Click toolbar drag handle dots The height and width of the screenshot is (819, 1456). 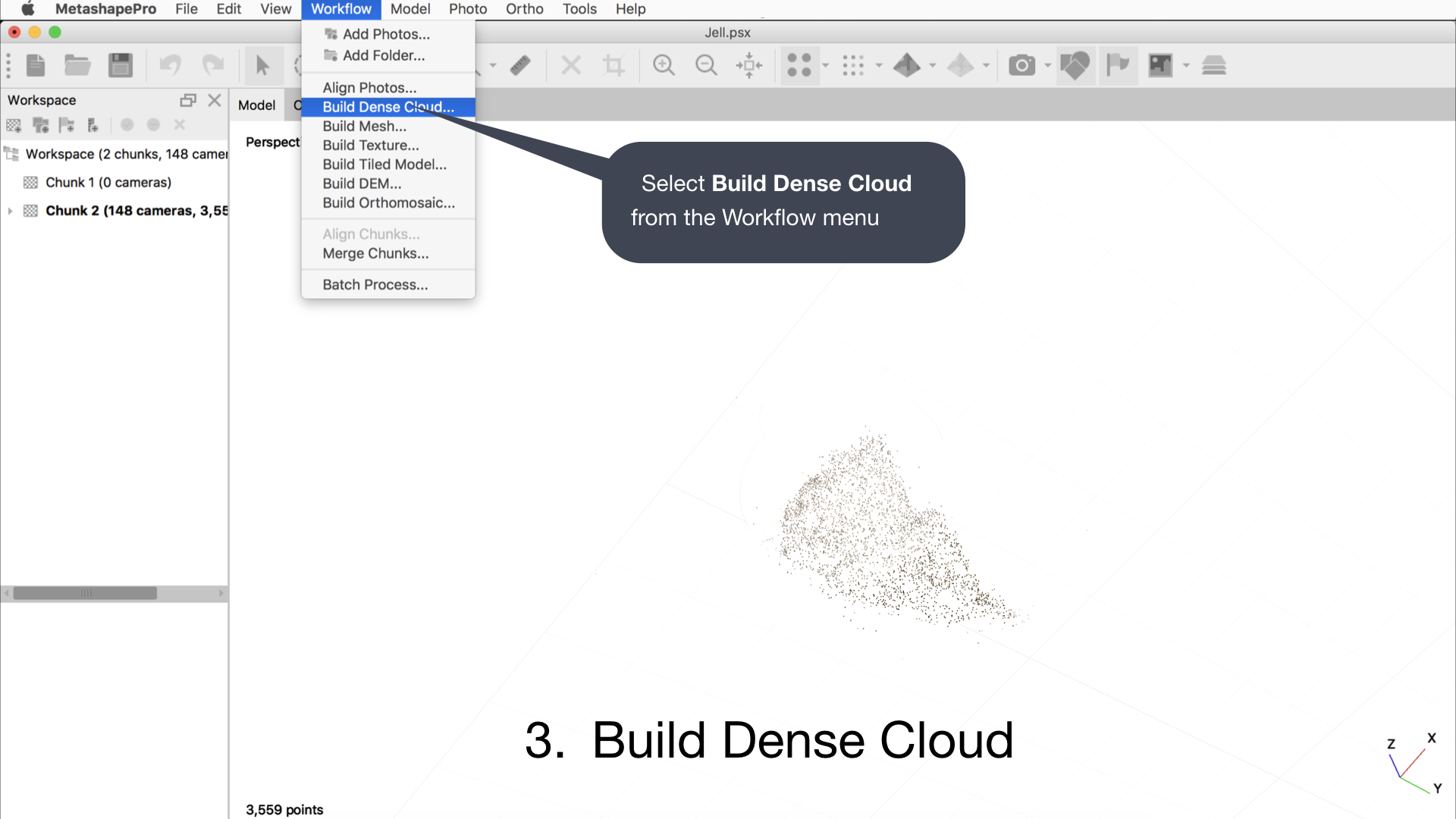(8, 65)
